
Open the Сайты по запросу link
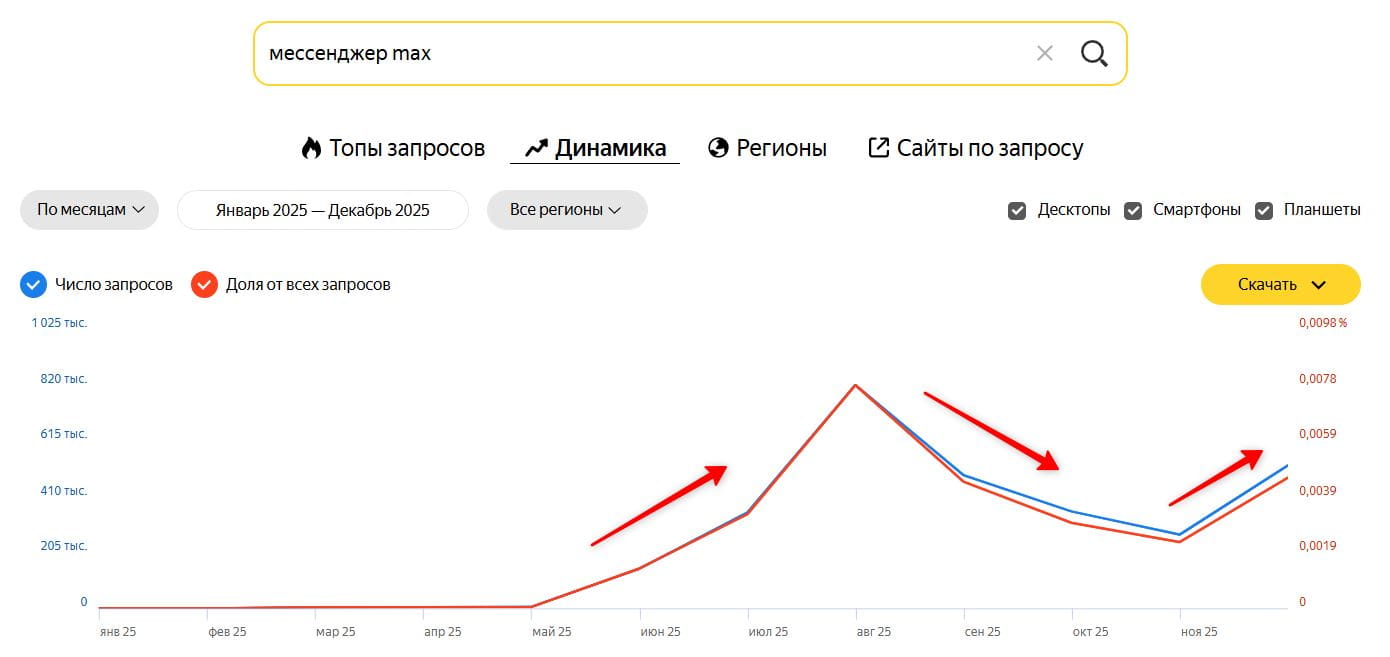(x=989, y=148)
